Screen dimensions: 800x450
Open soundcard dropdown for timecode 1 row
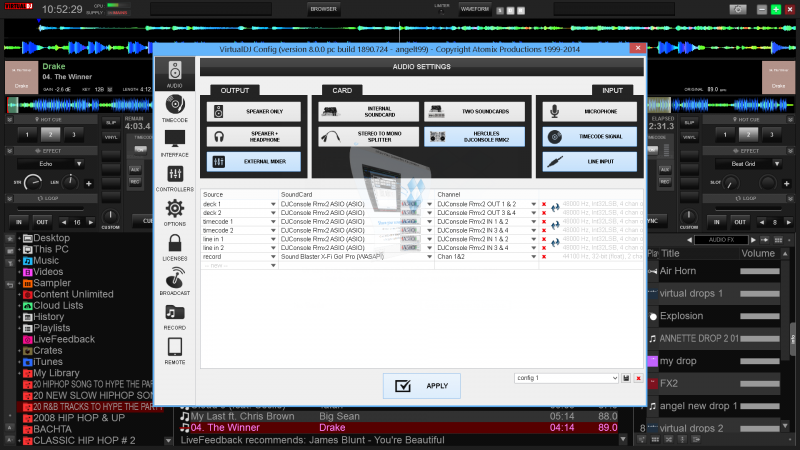coord(429,222)
